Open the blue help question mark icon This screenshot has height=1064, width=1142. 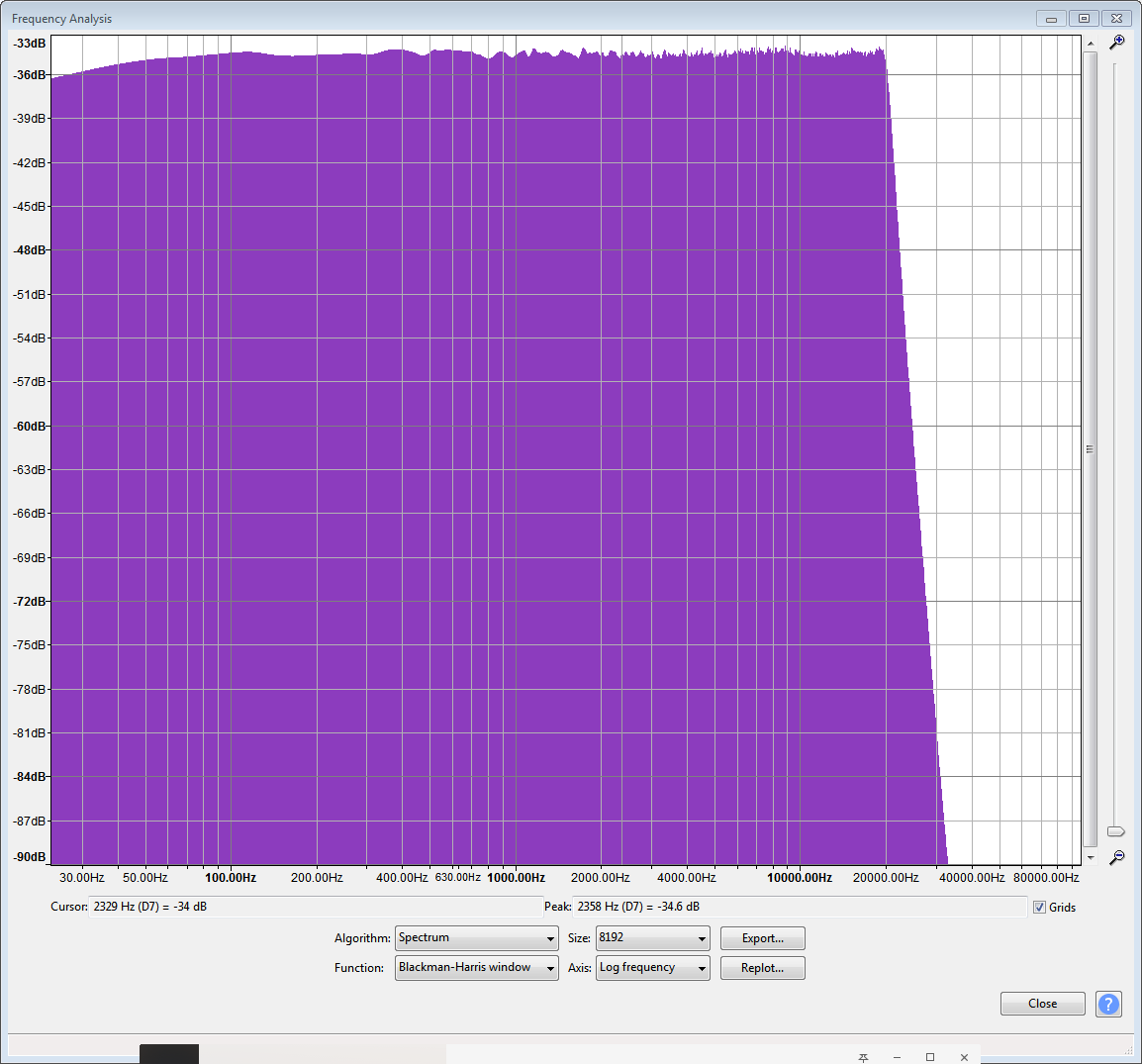click(x=1107, y=1005)
